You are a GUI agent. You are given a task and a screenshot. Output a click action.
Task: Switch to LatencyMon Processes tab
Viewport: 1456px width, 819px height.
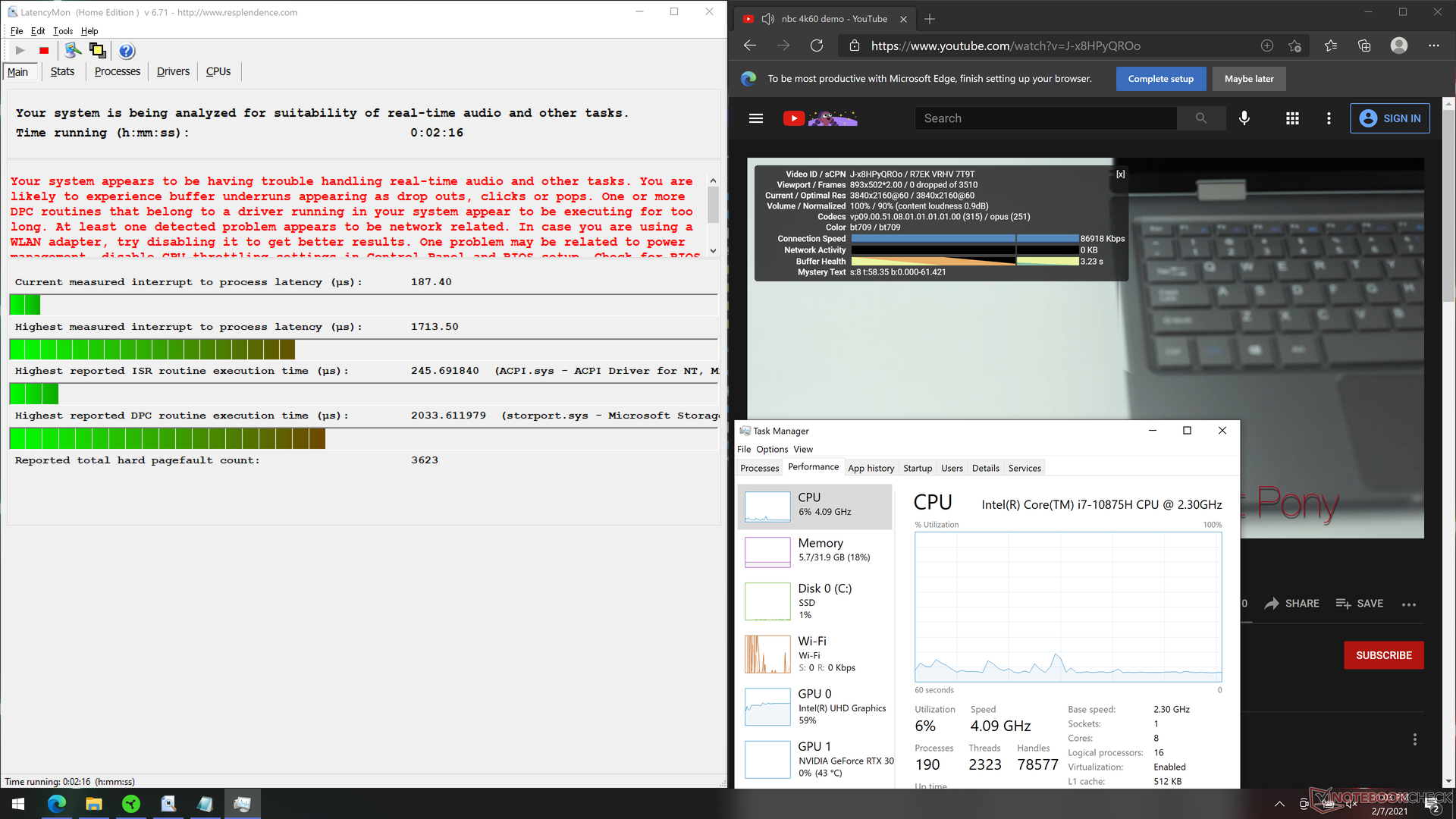tap(117, 71)
